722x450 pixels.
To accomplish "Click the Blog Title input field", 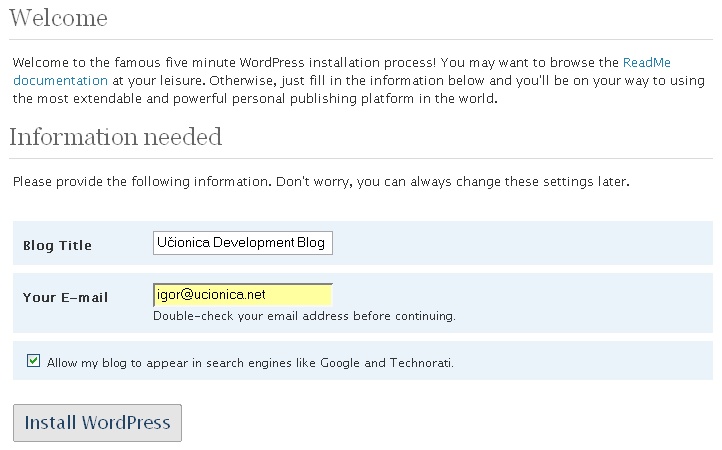I will [x=243, y=243].
